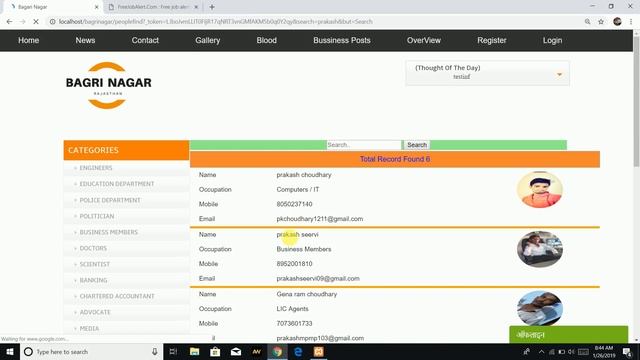The image size is (640, 360).
Task: Select the Business Members category
Action: [x=109, y=232]
